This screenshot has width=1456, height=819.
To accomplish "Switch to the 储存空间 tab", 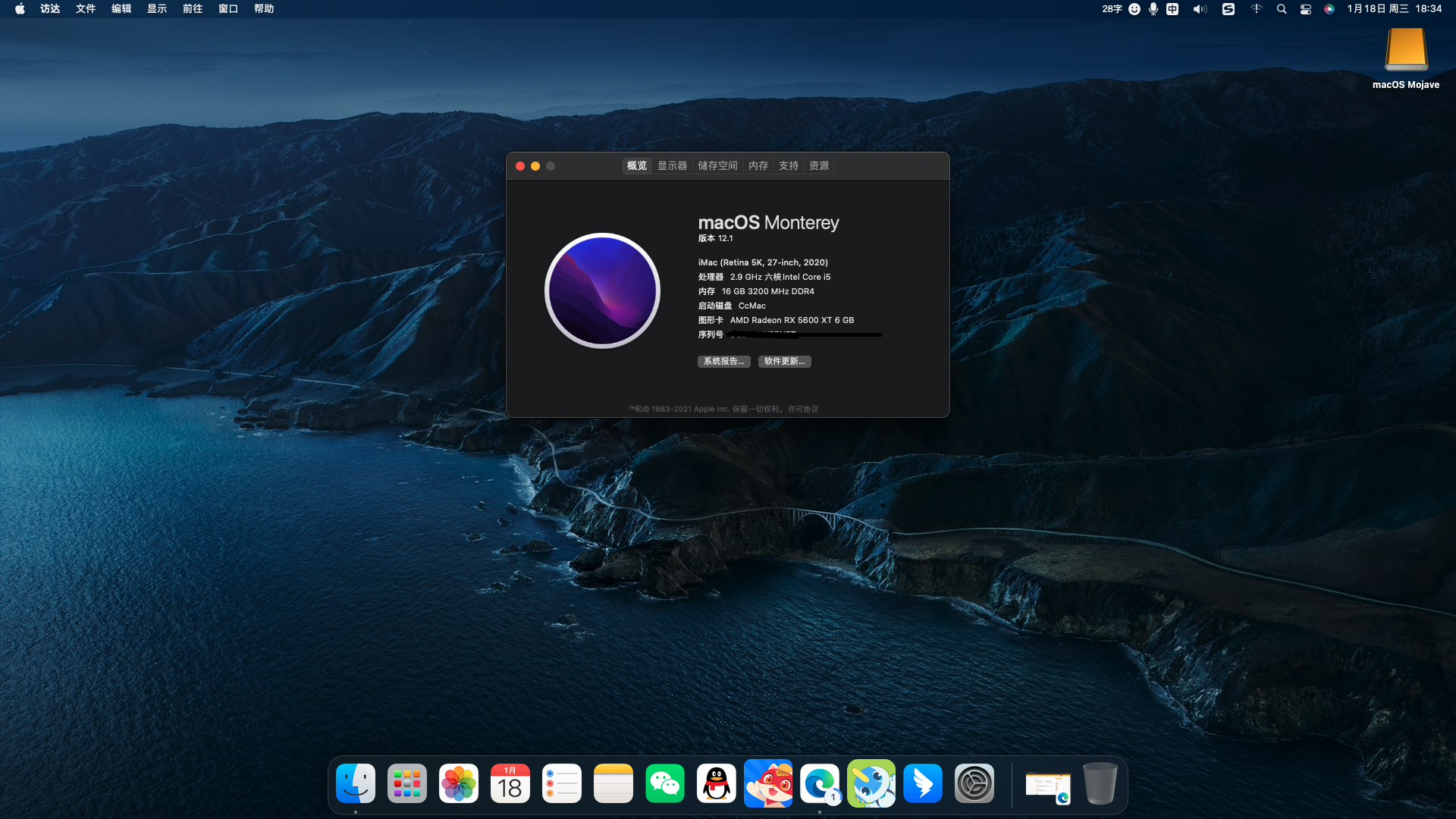I will (717, 166).
